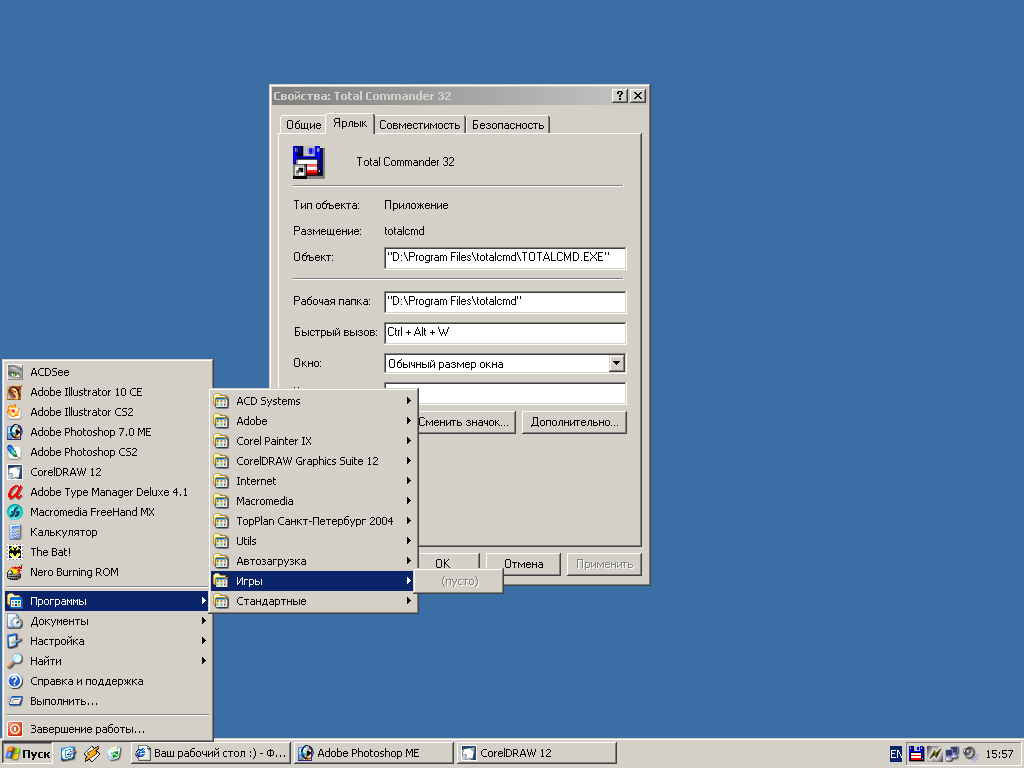Viewport: 1024px width, 768px height.
Task: Open Adobe Photoshop CS2
Action: 108,452
